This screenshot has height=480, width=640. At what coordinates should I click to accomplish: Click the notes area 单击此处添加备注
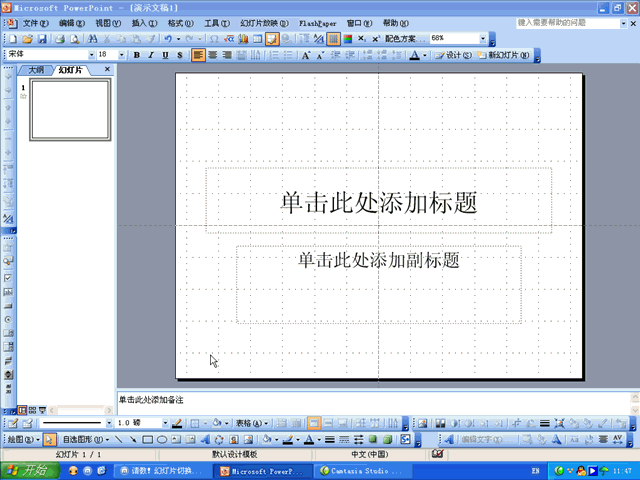click(151, 400)
